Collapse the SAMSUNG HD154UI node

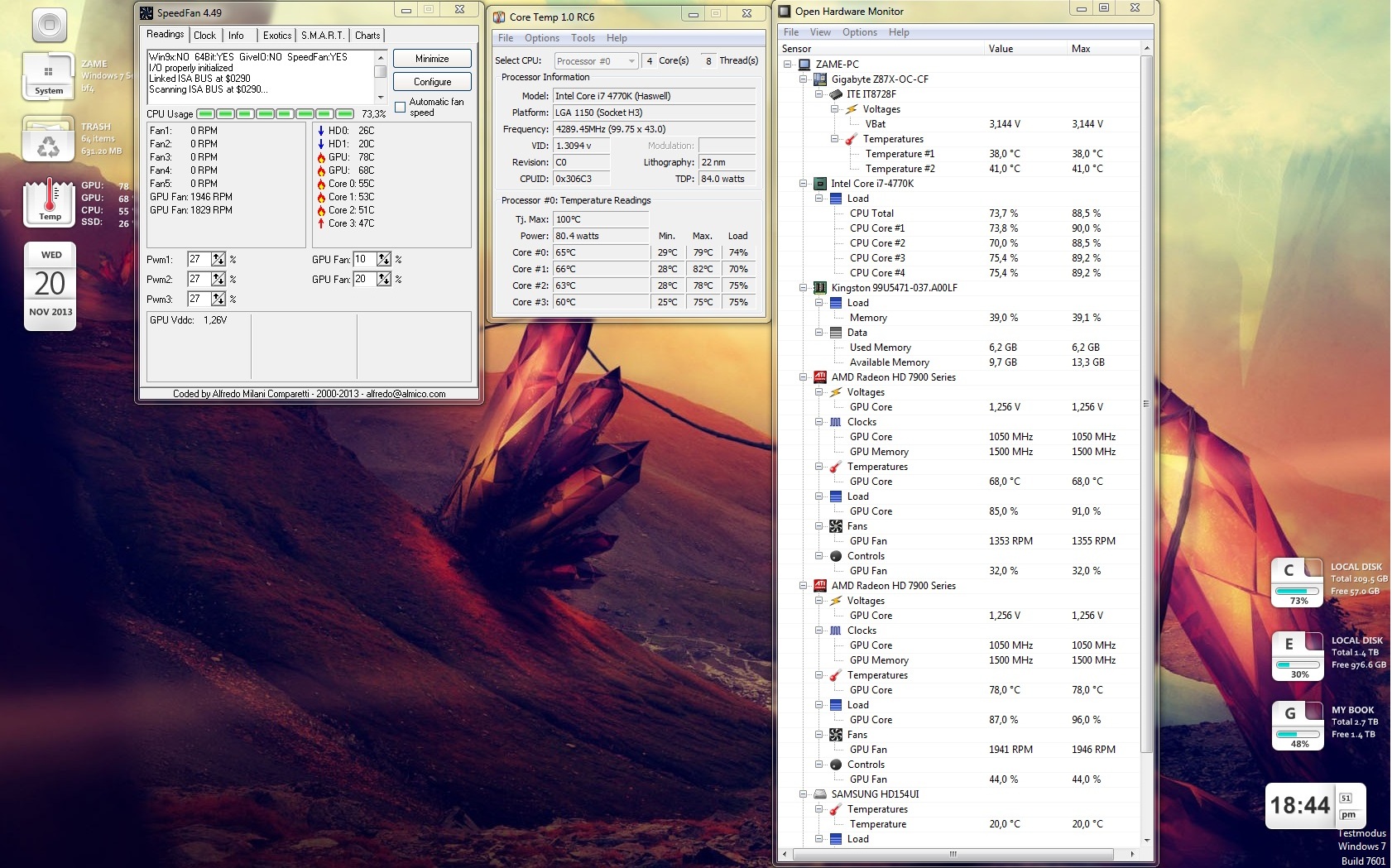point(804,794)
